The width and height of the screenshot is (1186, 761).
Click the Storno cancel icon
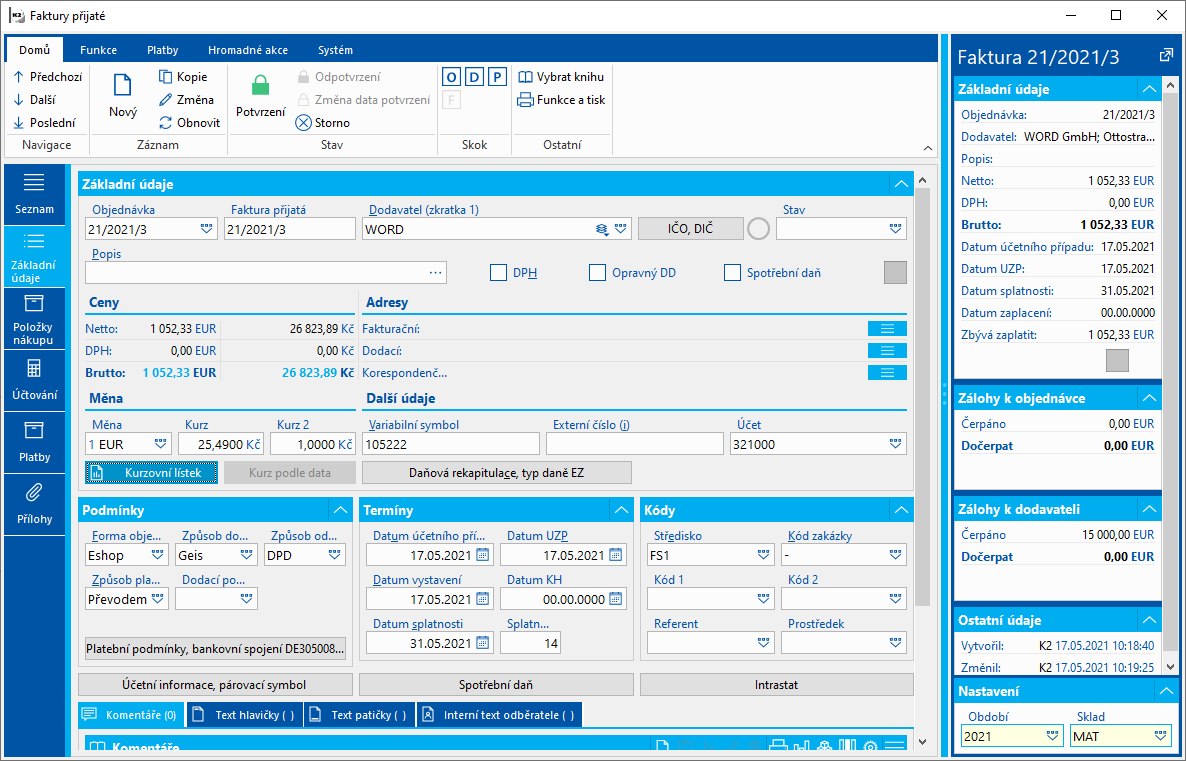(x=303, y=123)
